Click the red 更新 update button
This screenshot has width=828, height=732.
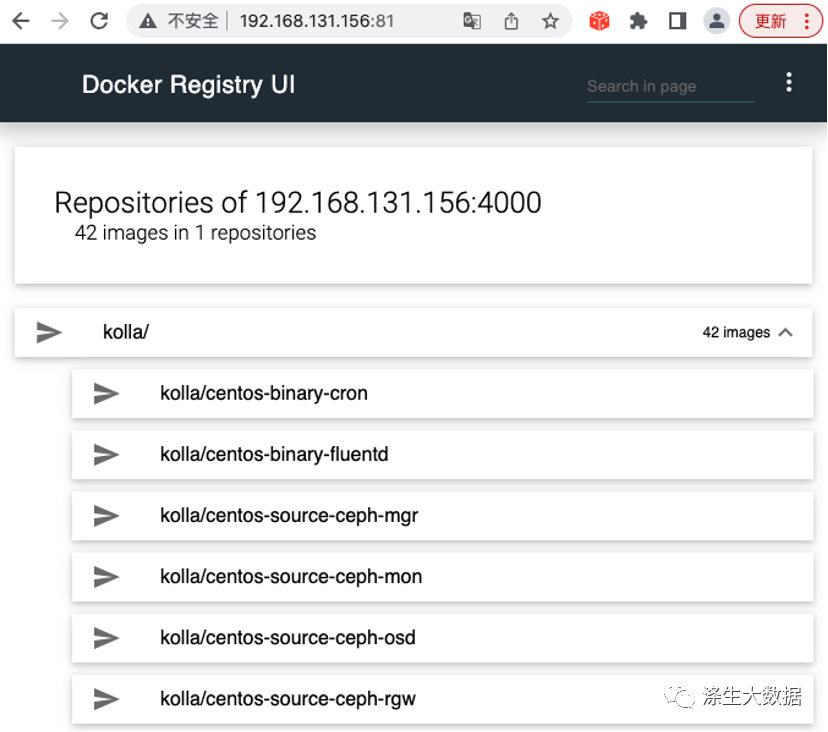(780, 21)
